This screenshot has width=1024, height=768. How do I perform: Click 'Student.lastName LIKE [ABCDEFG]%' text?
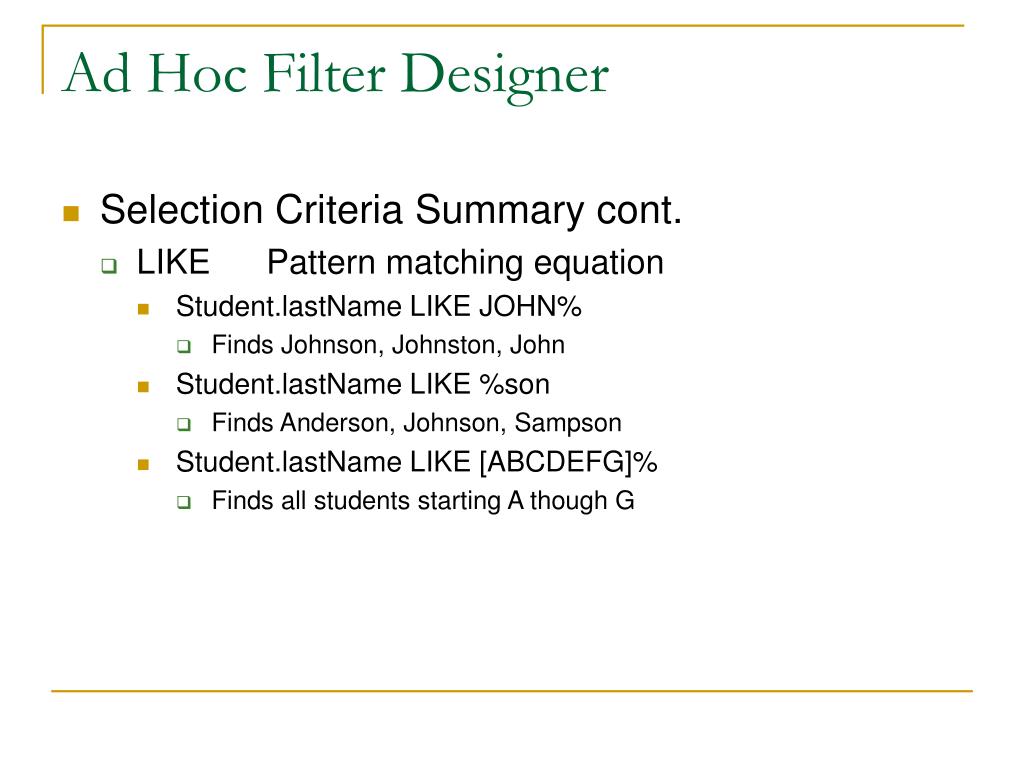click(x=417, y=462)
